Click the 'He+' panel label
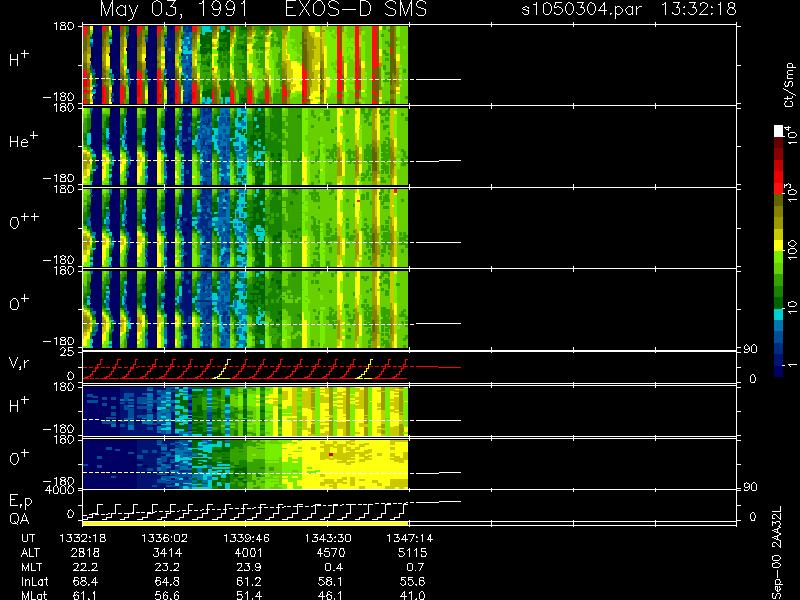The height and width of the screenshot is (600, 800). pos(23,140)
